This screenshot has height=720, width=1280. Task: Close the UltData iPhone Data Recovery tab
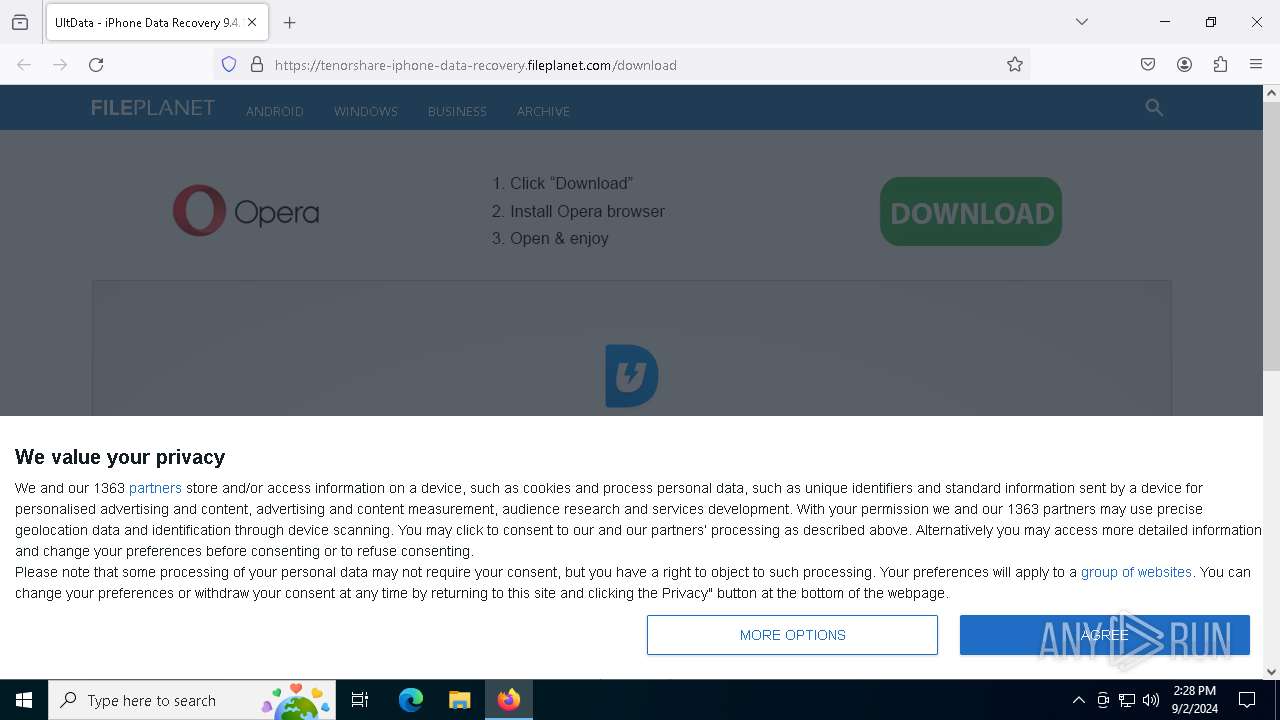tap(252, 22)
